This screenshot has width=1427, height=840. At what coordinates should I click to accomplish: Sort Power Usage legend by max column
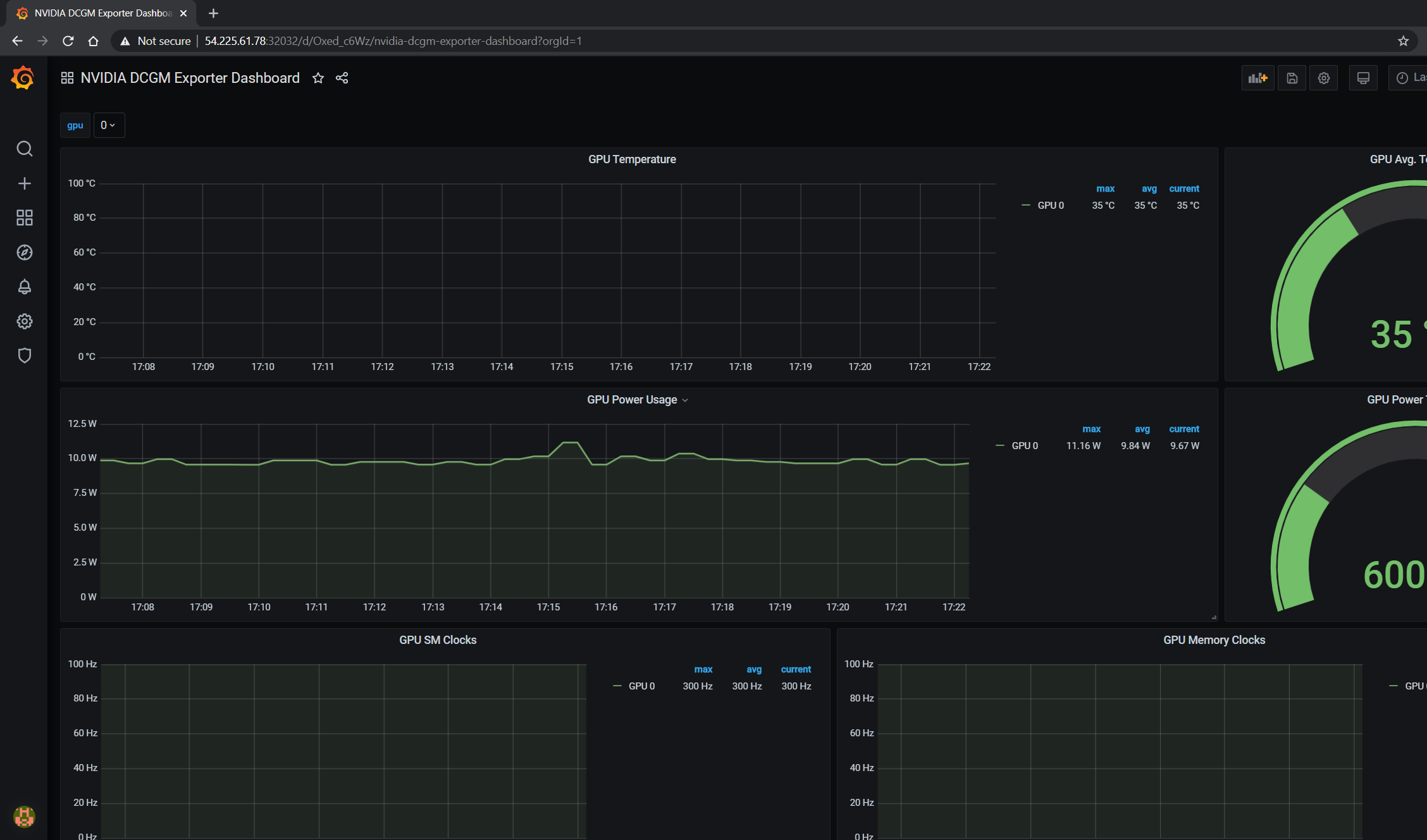click(1091, 429)
